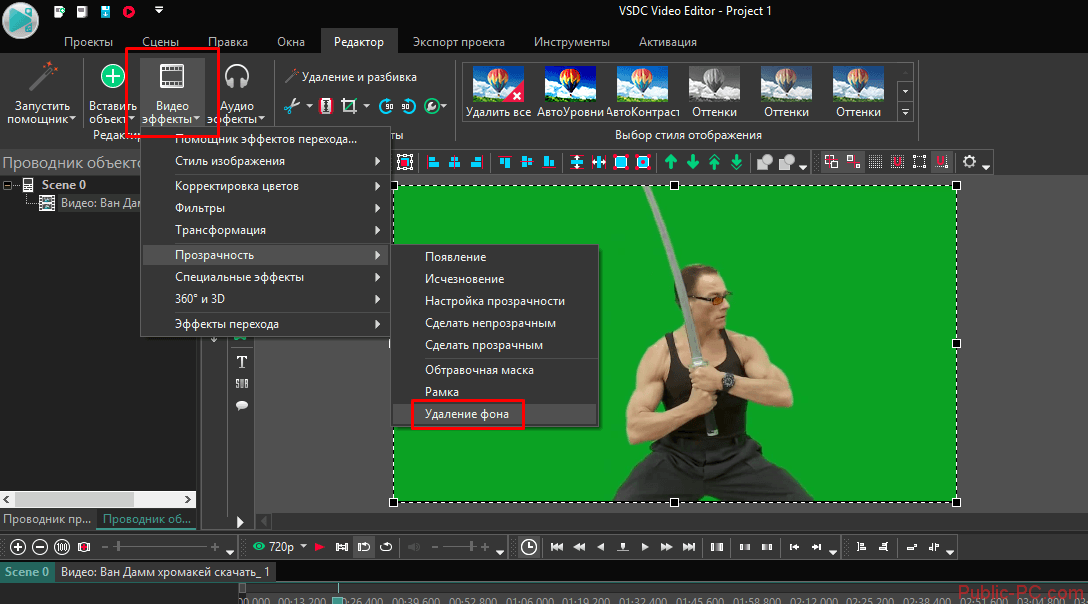Open Корректировка цветов submenu
The image size is (1088, 604).
tap(265, 186)
